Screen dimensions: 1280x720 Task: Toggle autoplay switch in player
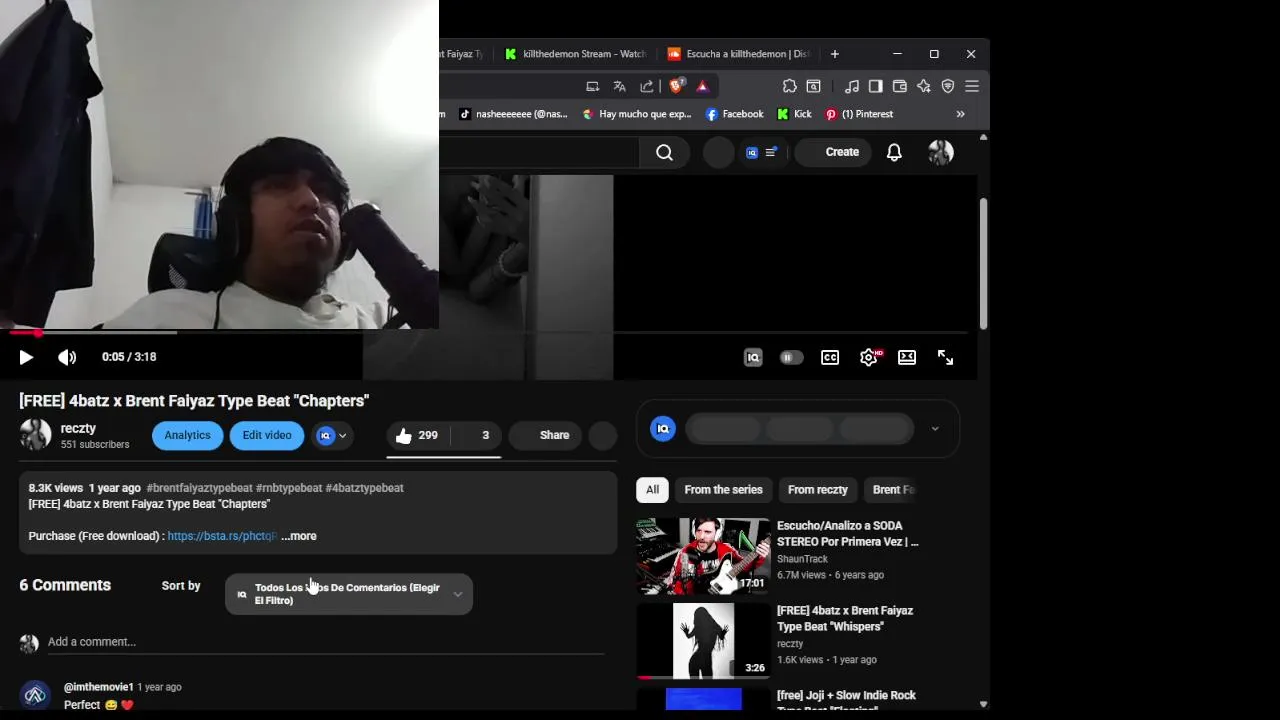pyautogui.click(x=791, y=357)
